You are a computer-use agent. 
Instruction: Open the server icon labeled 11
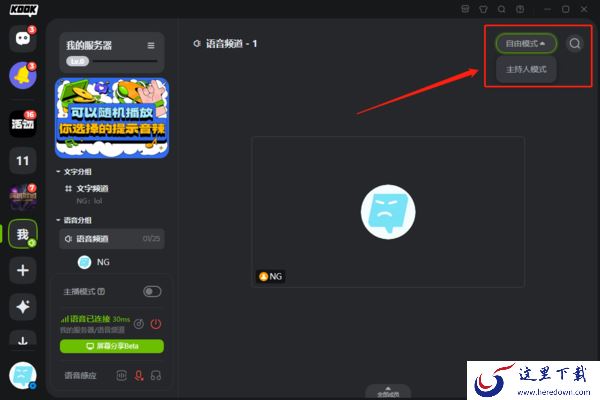23,160
